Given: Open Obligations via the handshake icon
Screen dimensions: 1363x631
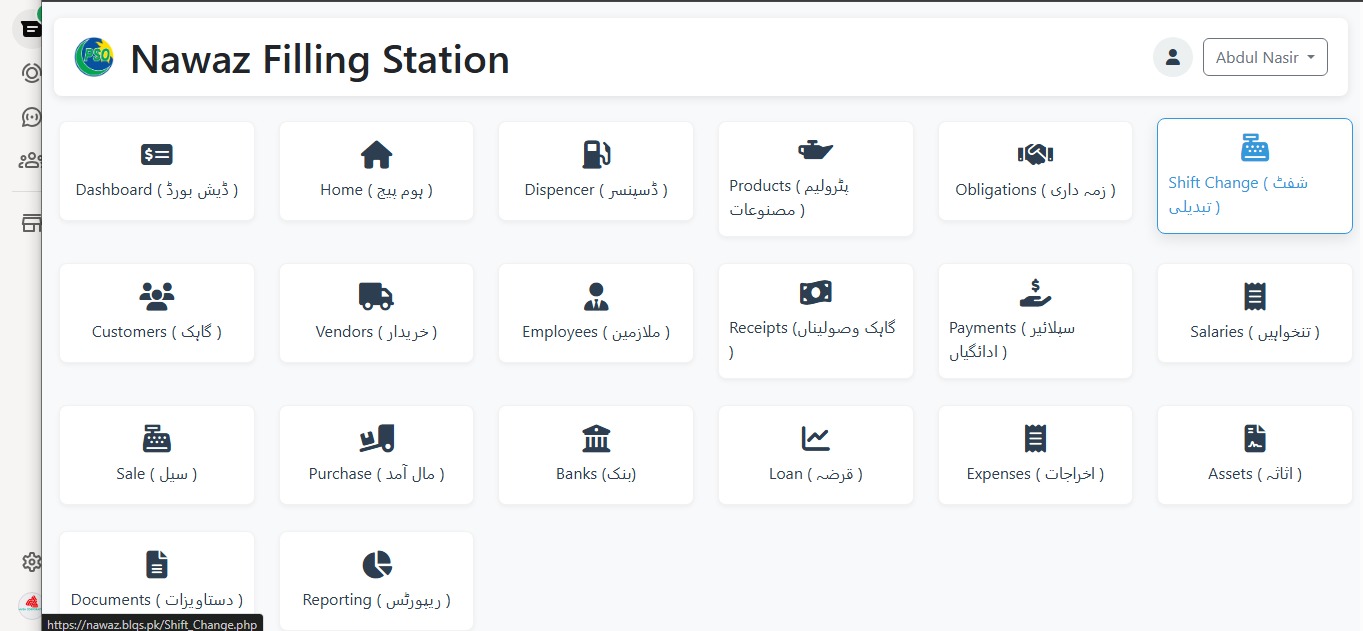Looking at the screenshot, I should coord(1034,153).
